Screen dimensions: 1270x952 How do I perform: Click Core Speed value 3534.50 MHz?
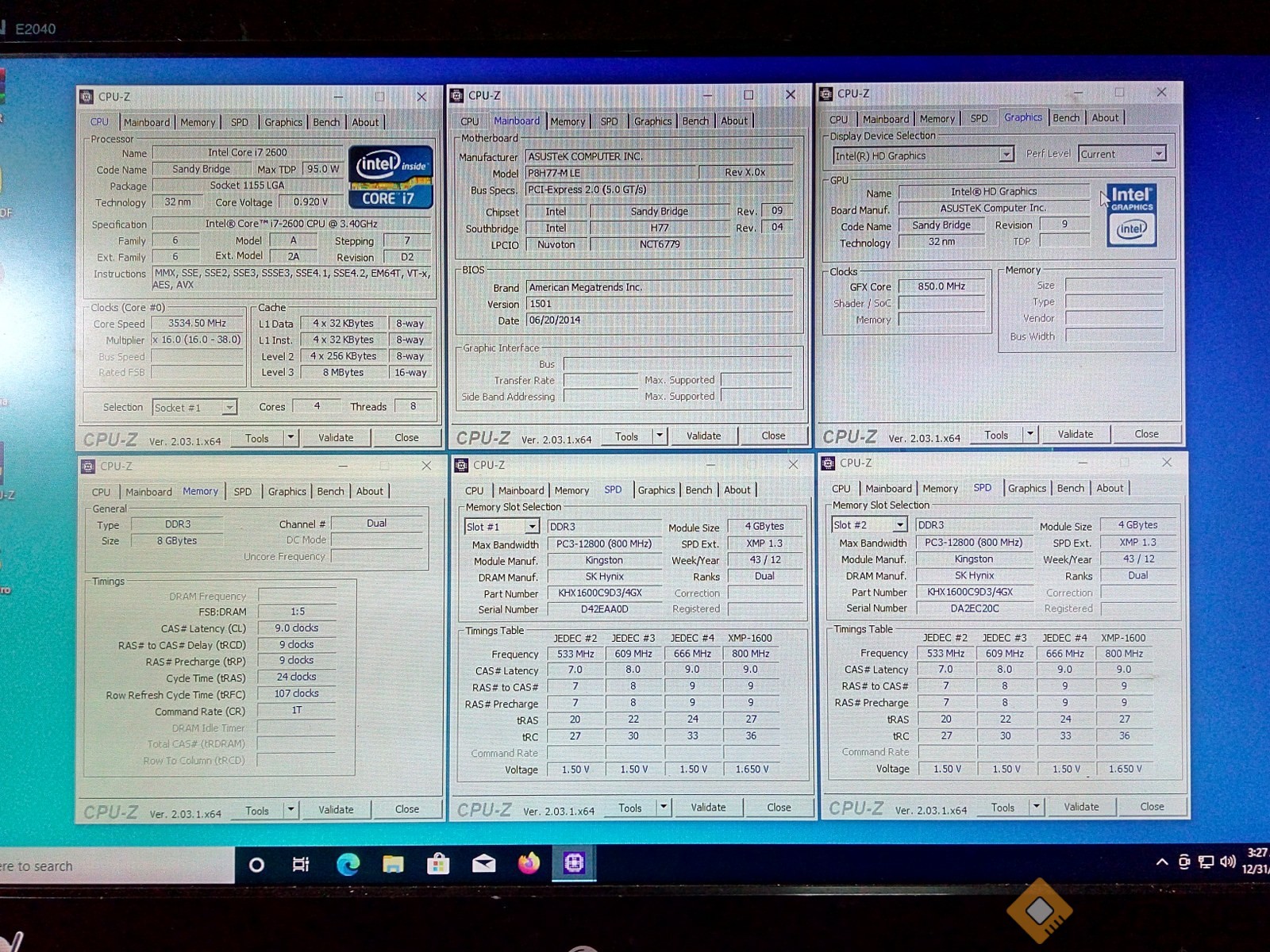[197, 324]
